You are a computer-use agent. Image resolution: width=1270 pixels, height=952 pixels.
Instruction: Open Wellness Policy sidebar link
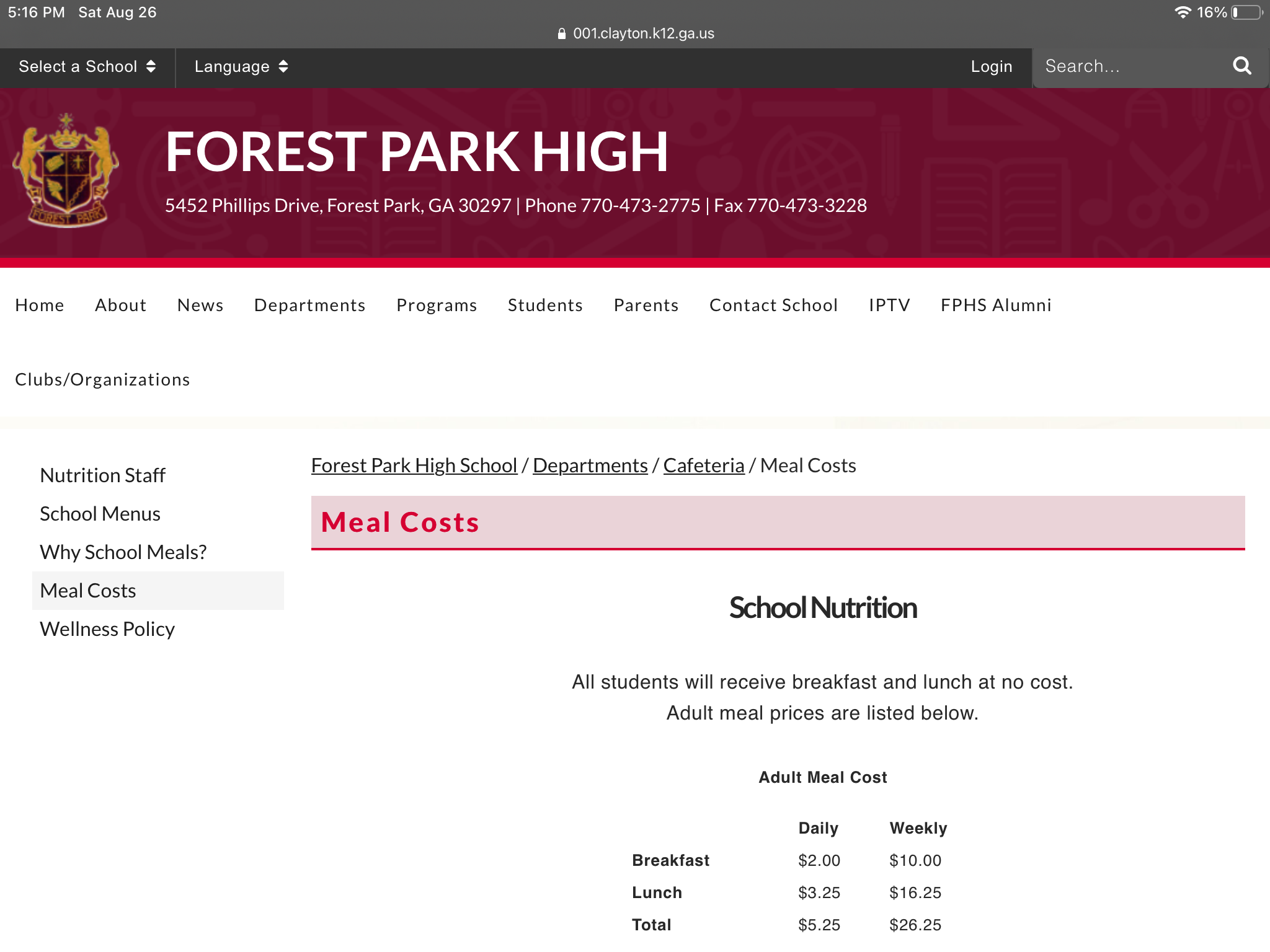coord(107,629)
